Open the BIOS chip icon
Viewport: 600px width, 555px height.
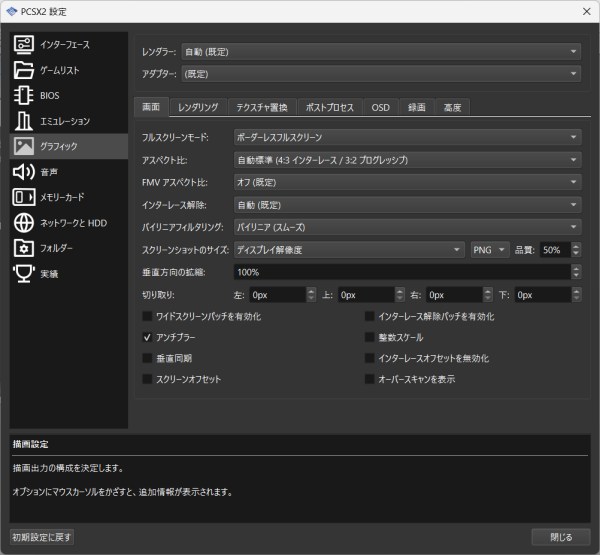pyautogui.click(x=24, y=95)
